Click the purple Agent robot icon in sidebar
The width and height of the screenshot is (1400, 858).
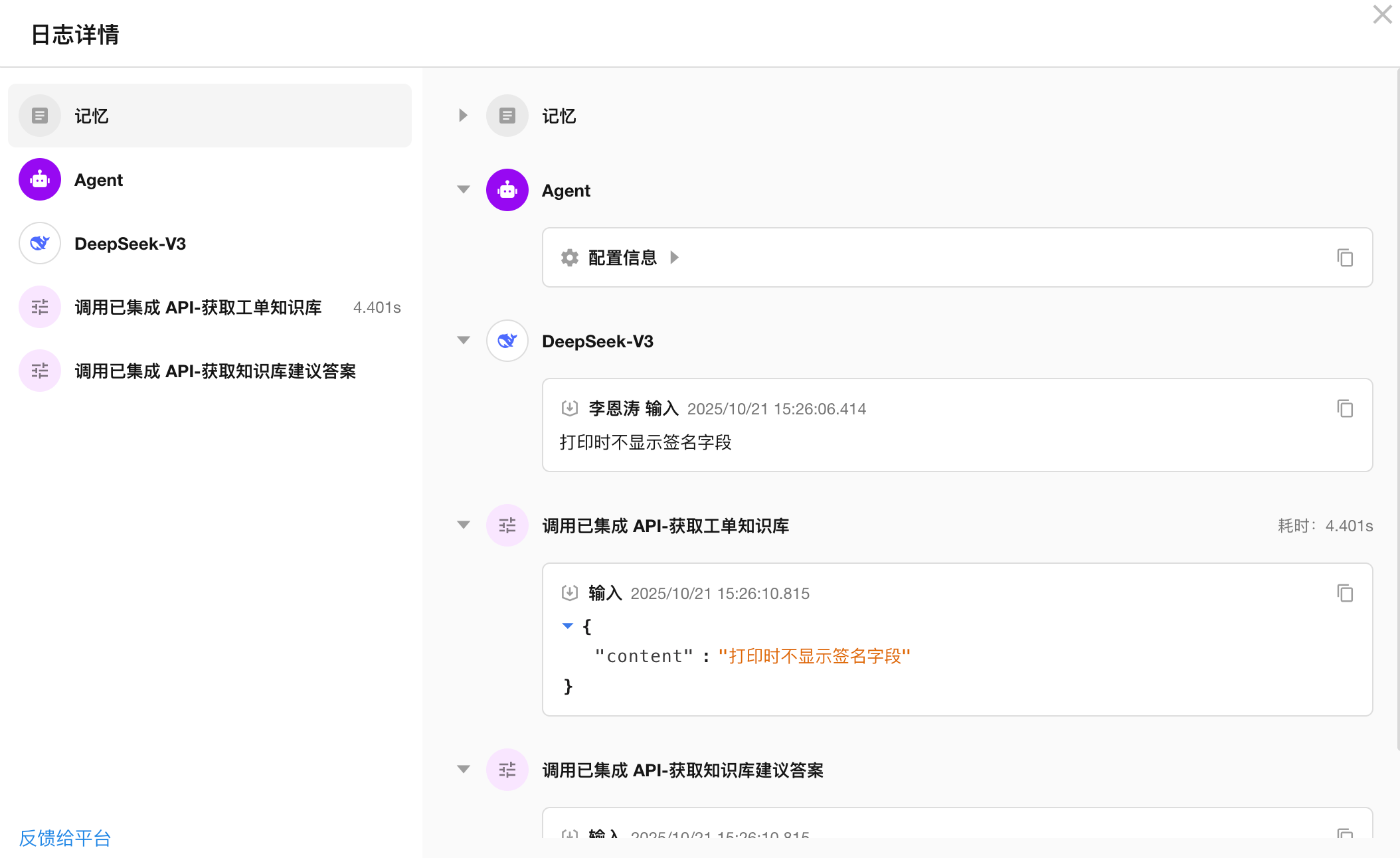40,179
